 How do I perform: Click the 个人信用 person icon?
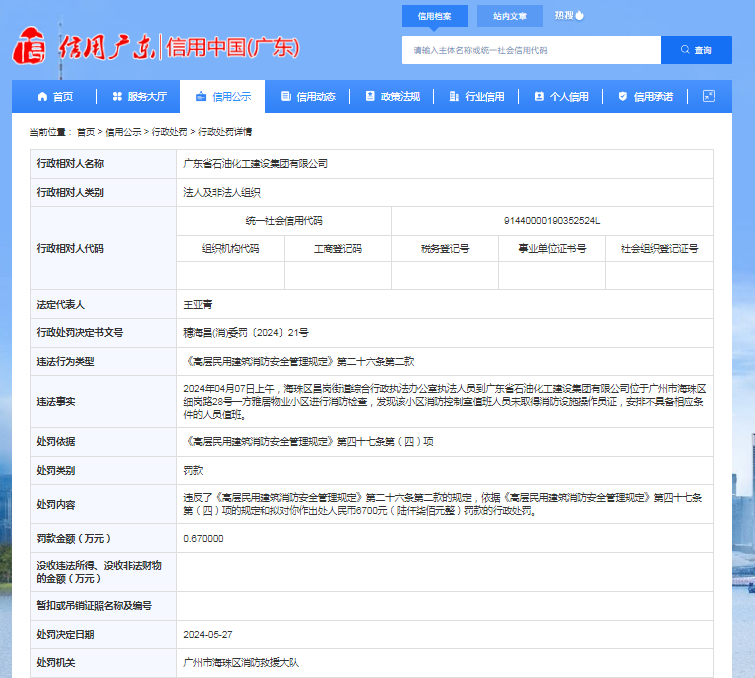(539, 96)
